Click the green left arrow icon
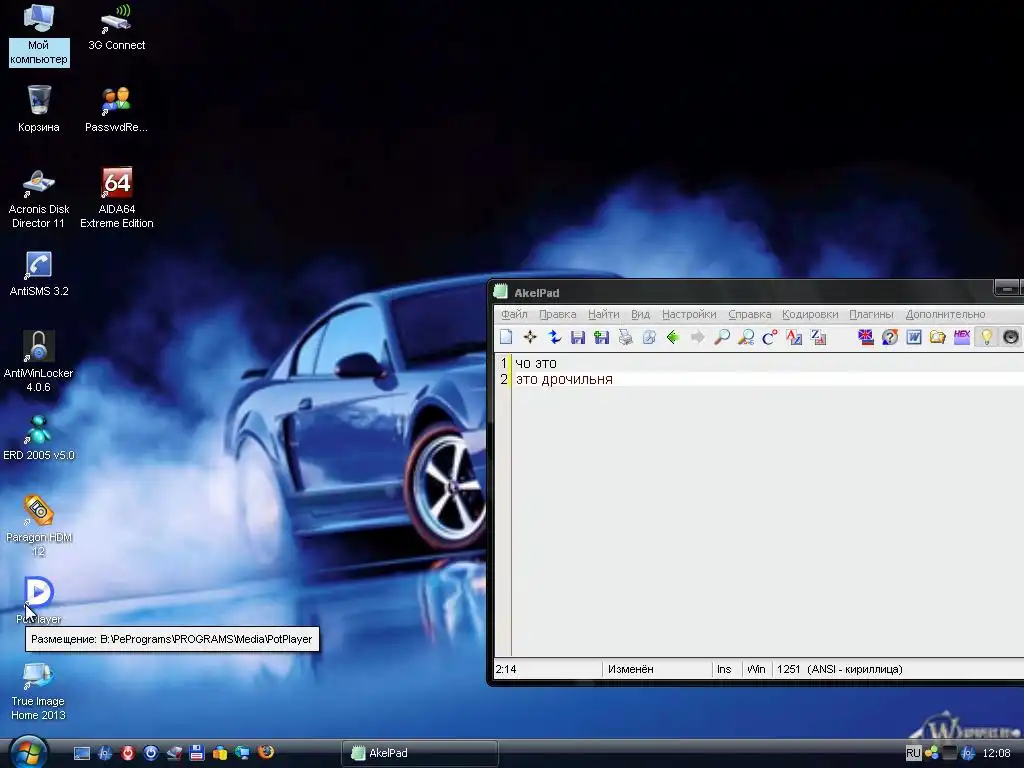Image resolution: width=1024 pixels, height=768 pixels. click(673, 337)
